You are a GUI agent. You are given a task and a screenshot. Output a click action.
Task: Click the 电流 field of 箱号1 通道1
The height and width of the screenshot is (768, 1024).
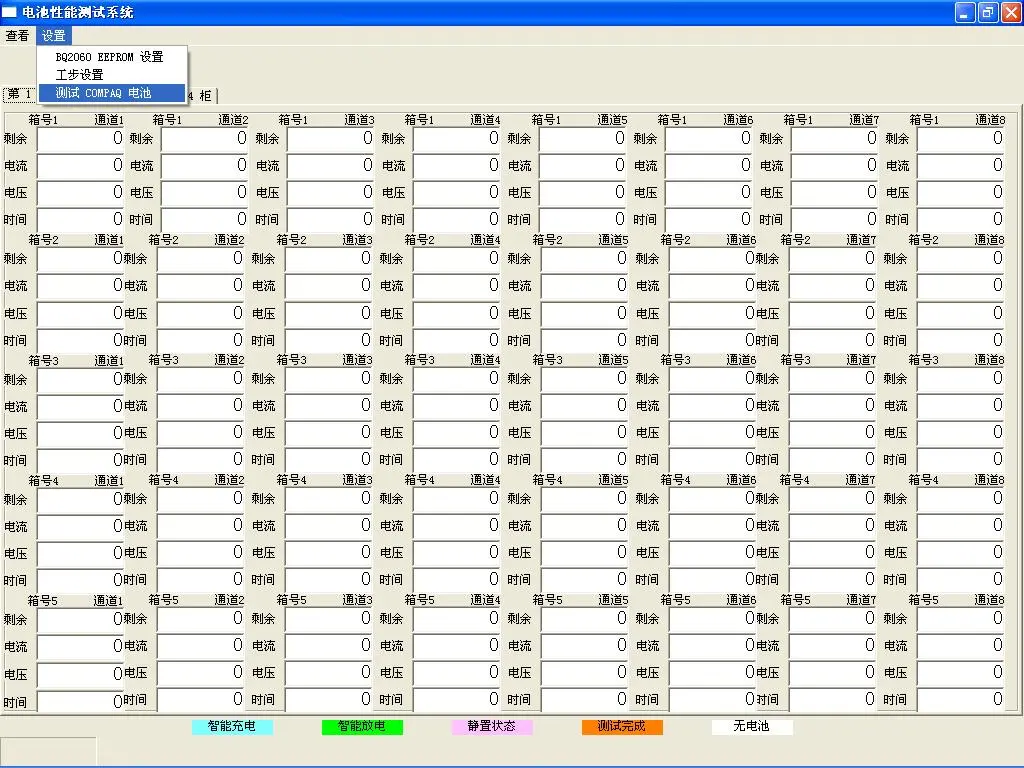(80, 165)
